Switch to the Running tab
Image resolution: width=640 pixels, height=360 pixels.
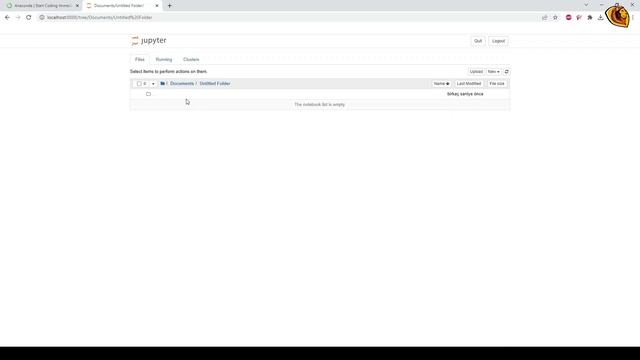(x=164, y=60)
